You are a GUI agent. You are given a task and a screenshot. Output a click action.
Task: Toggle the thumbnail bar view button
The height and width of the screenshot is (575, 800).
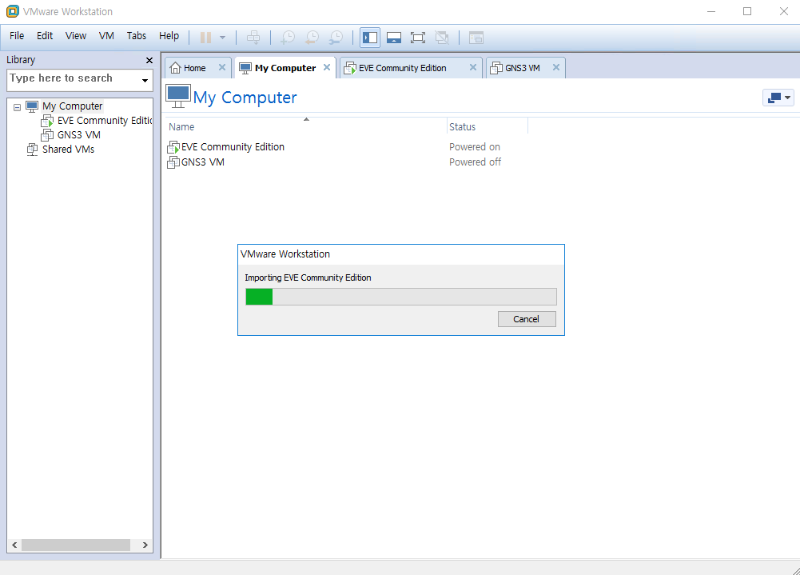tap(394, 37)
